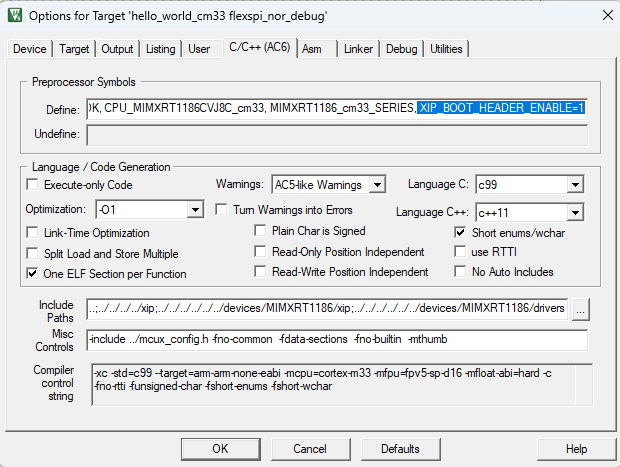Switch to the Linker tab
The image size is (620, 467).
click(x=358, y=49)
